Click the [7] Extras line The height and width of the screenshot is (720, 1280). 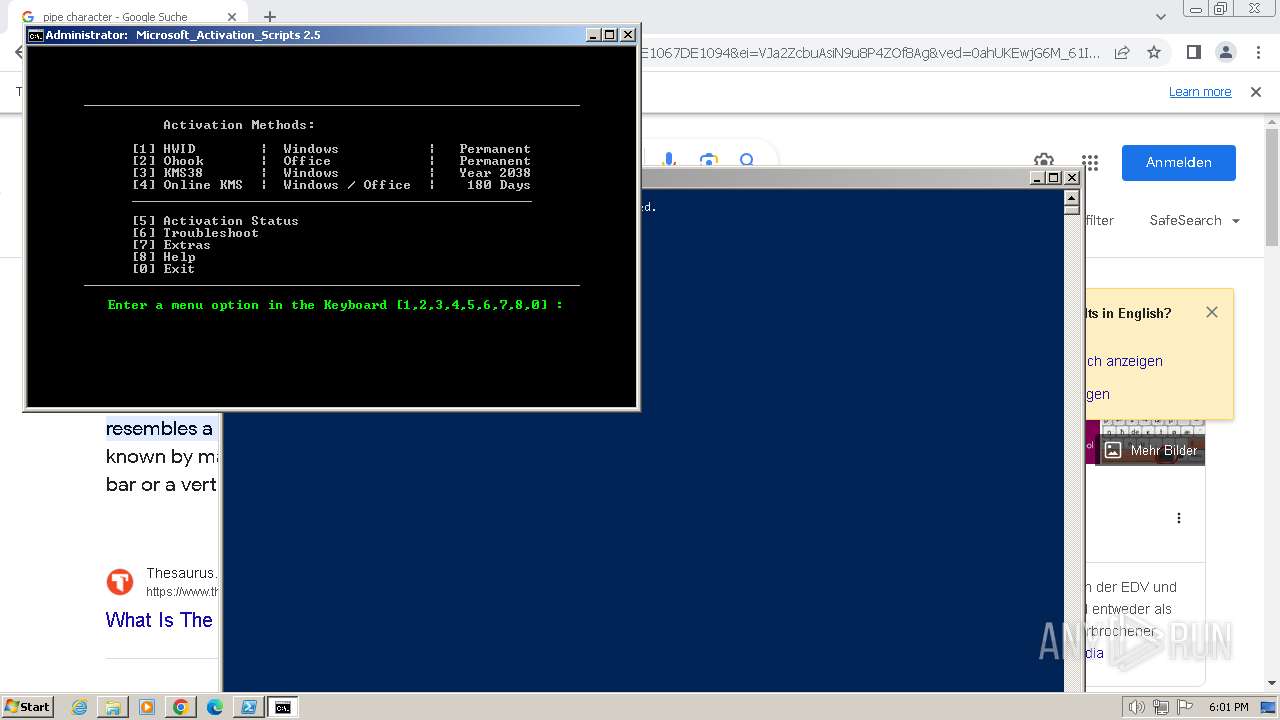(x=171, y=245)
